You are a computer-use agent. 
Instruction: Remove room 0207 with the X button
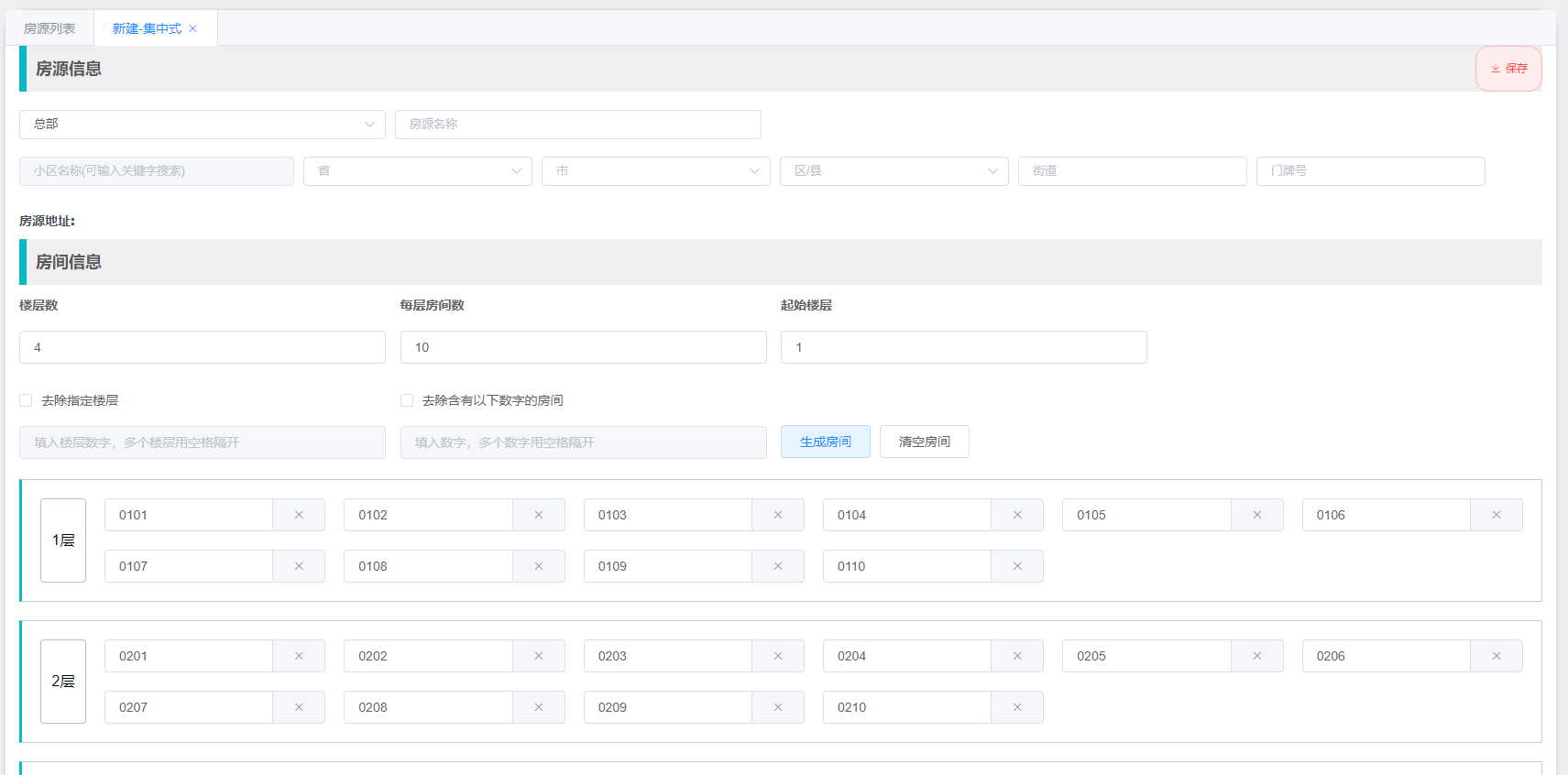(x=299, y=707)
